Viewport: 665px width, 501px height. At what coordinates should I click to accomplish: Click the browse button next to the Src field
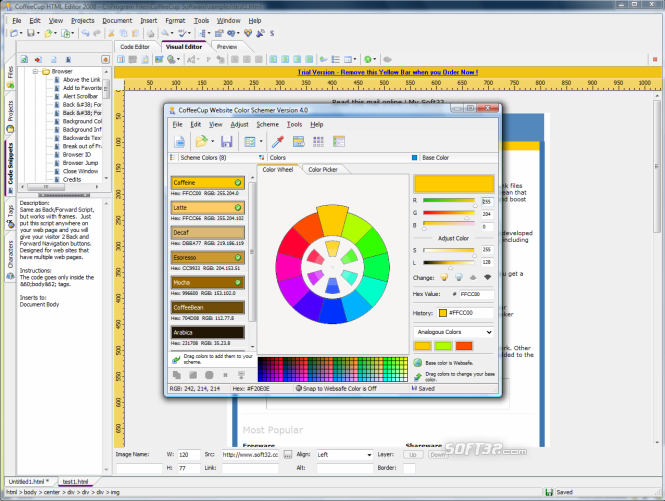tap(288, 455)
